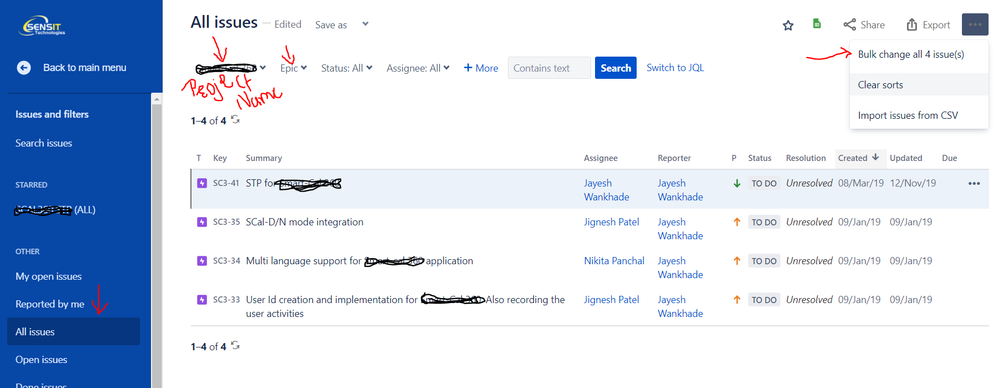This screenshot has width=998, height=388.
Task: Open issue key SC3-33
Action: click(226, 300)
